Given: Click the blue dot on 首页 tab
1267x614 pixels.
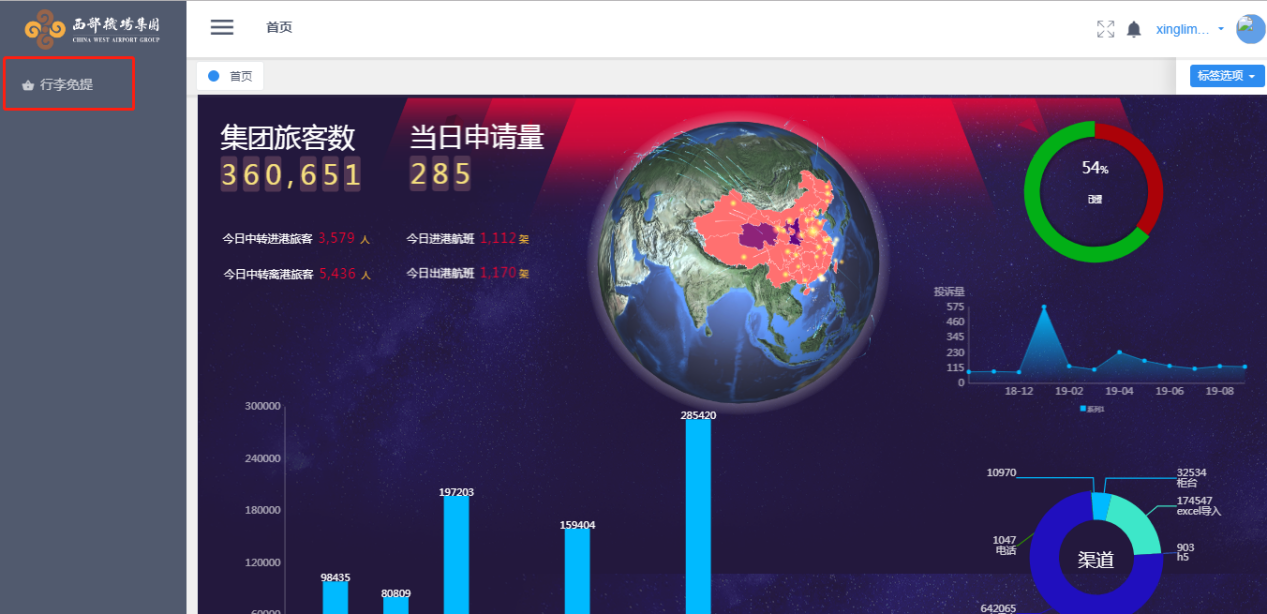Looking at the screenshot, I should pos(213,76).
